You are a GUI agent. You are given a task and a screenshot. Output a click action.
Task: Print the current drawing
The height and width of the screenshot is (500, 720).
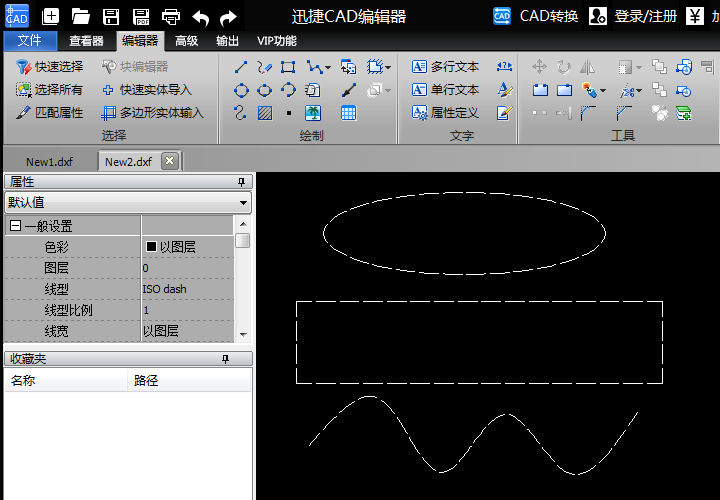point(171,17)
